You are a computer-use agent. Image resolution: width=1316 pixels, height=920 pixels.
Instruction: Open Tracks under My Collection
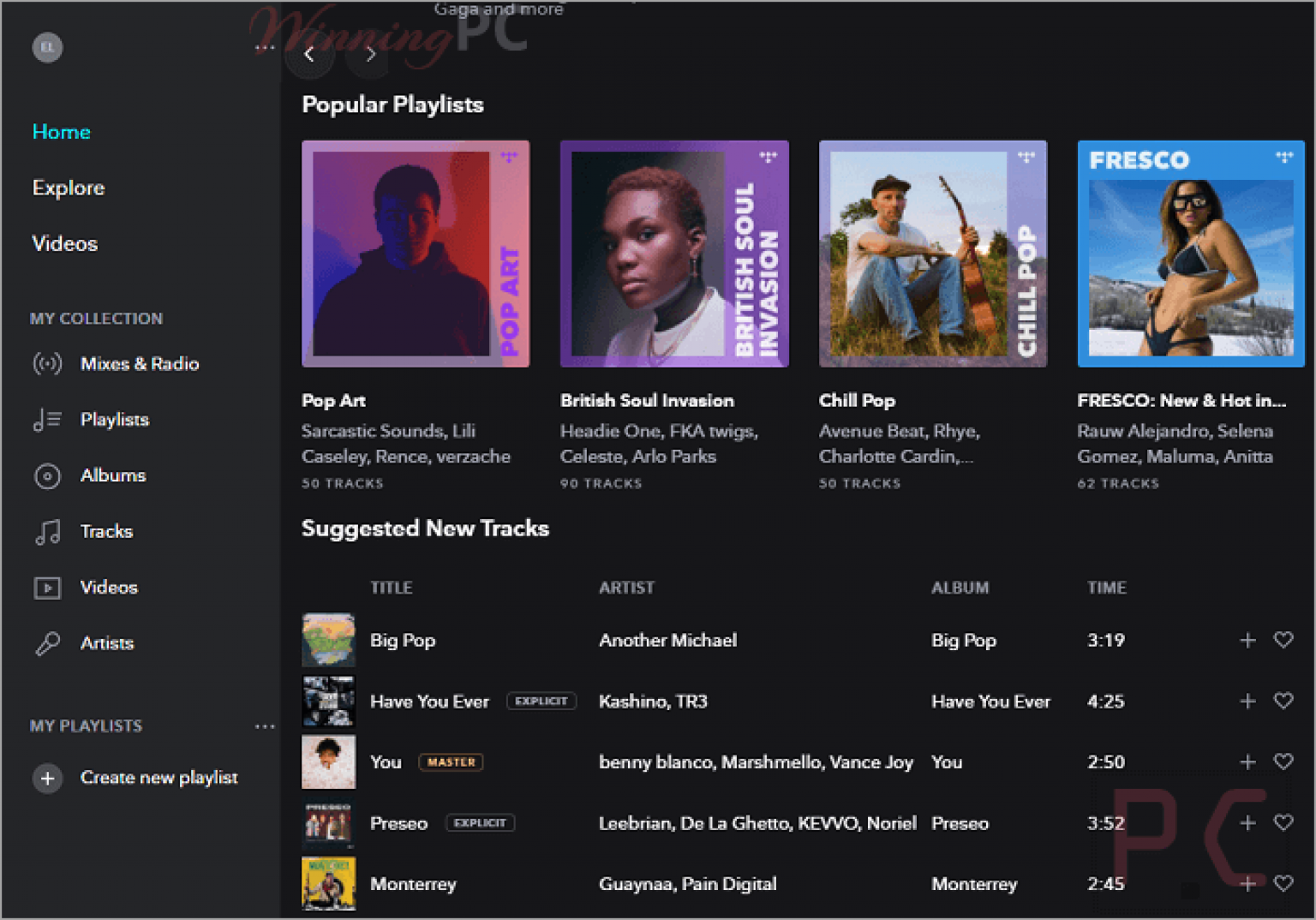83,531
